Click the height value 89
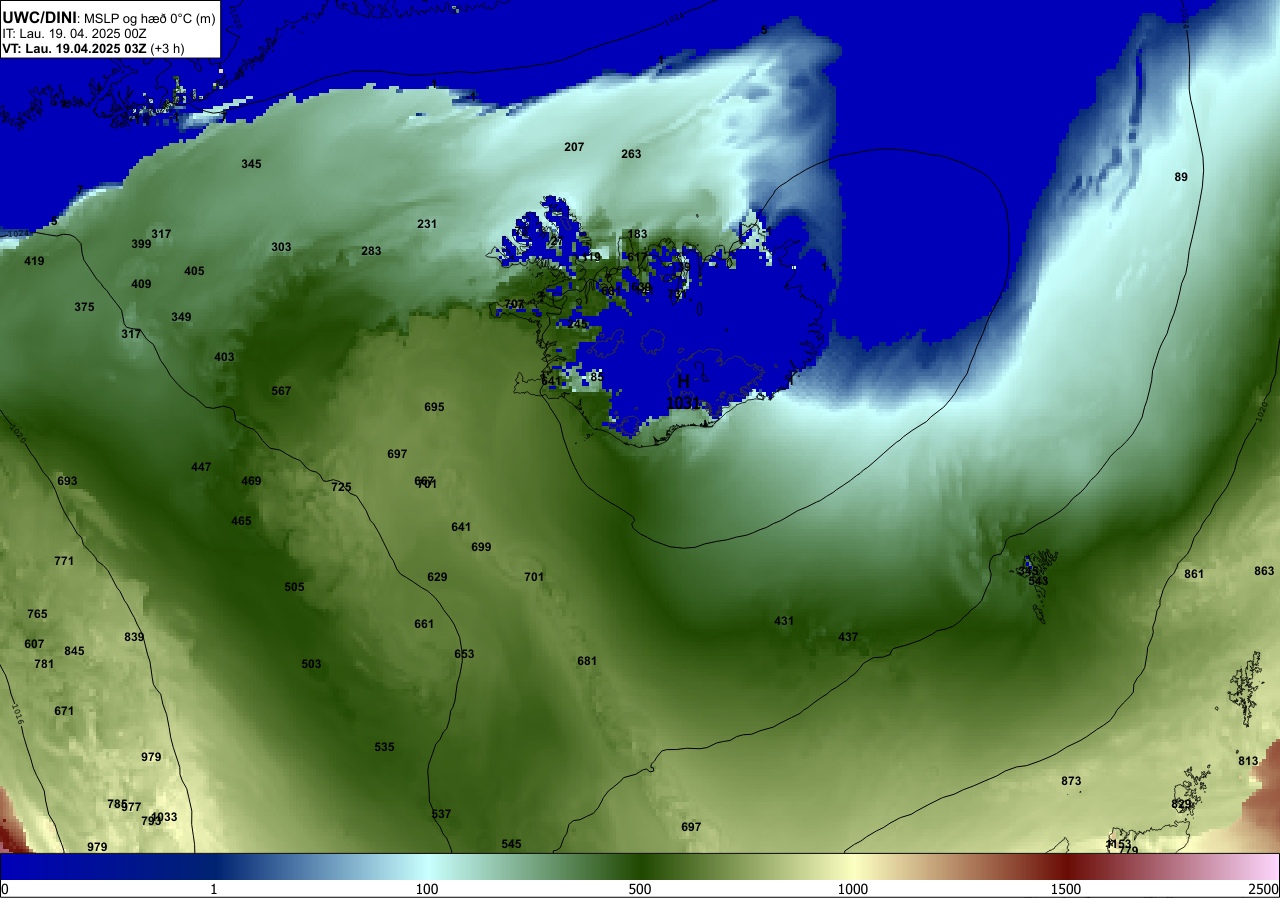This screenshot has height=898, width=1280. (x=1181, y=177)
